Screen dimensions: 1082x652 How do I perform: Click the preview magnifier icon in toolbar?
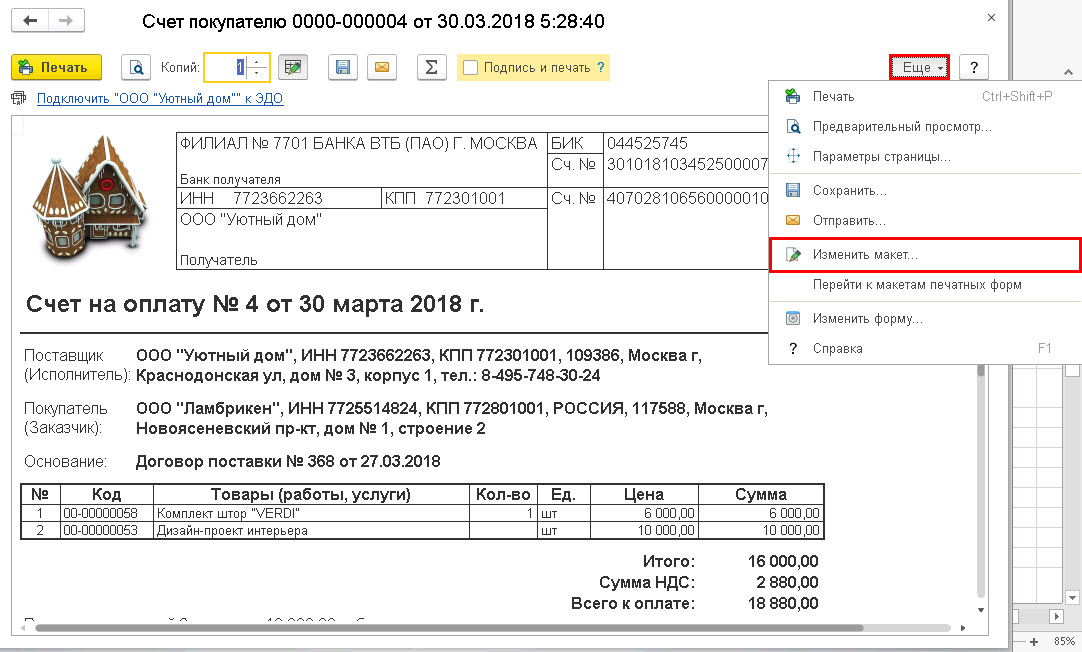tap(136, 68)
